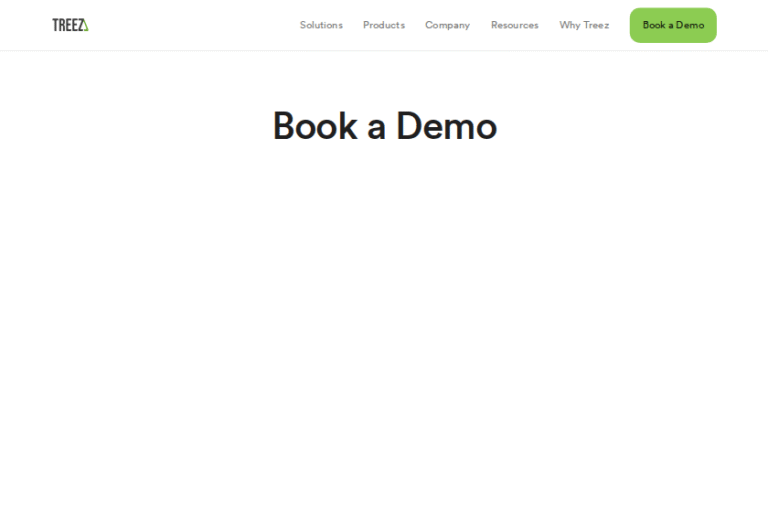Go to homepage via Treez wordmark
Viewport: 768px width, 512px height.
pyautogui.click(x=68, y=25)
